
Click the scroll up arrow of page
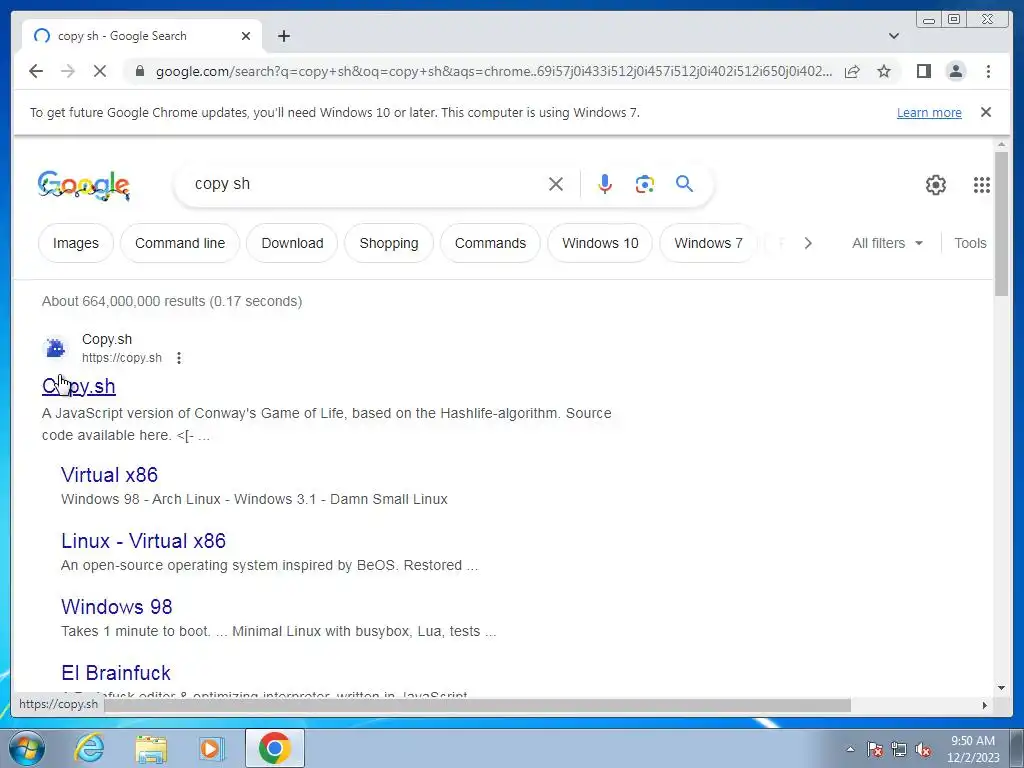pyautogui.click(x=1001, y=144)
